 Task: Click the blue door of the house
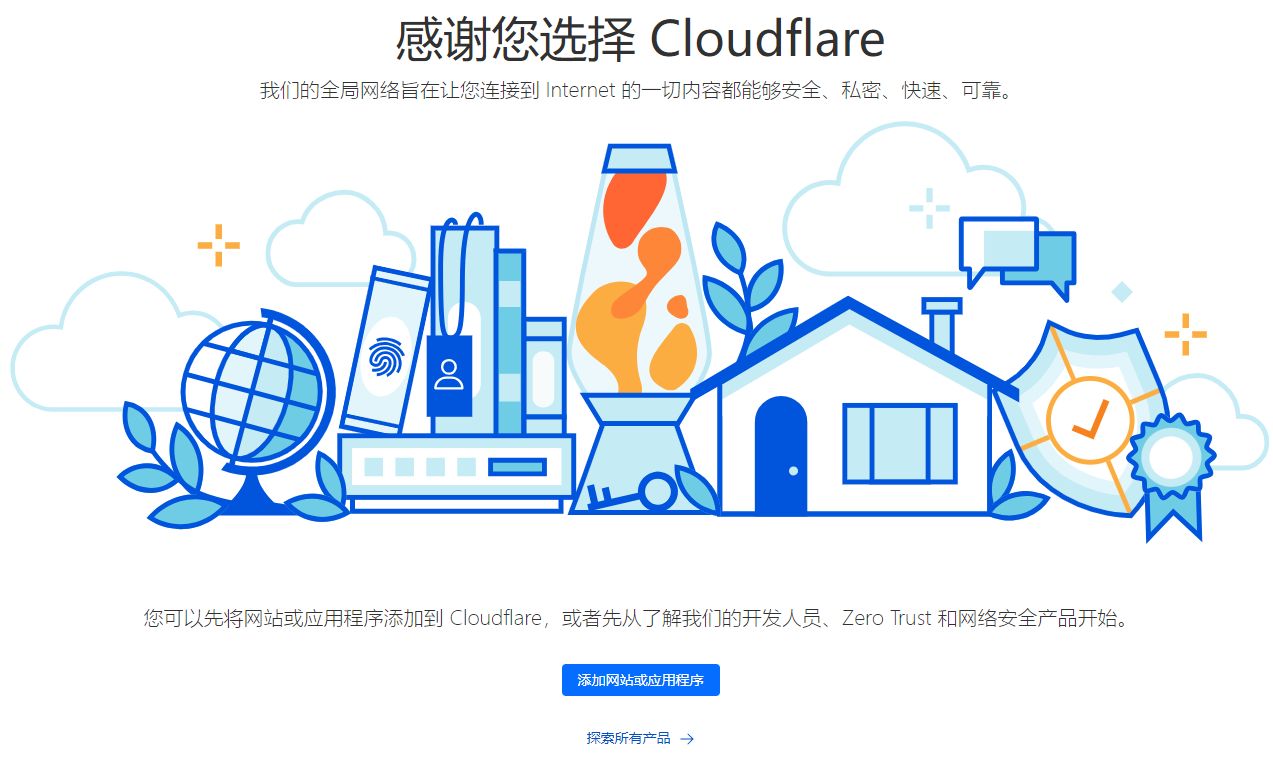tap(780, 455)
